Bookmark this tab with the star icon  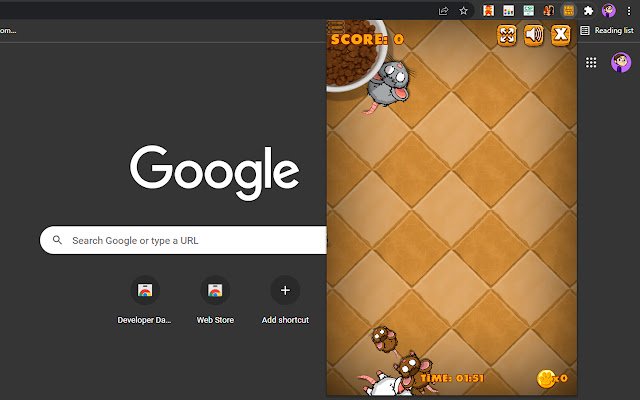click(x=463, y=11)
